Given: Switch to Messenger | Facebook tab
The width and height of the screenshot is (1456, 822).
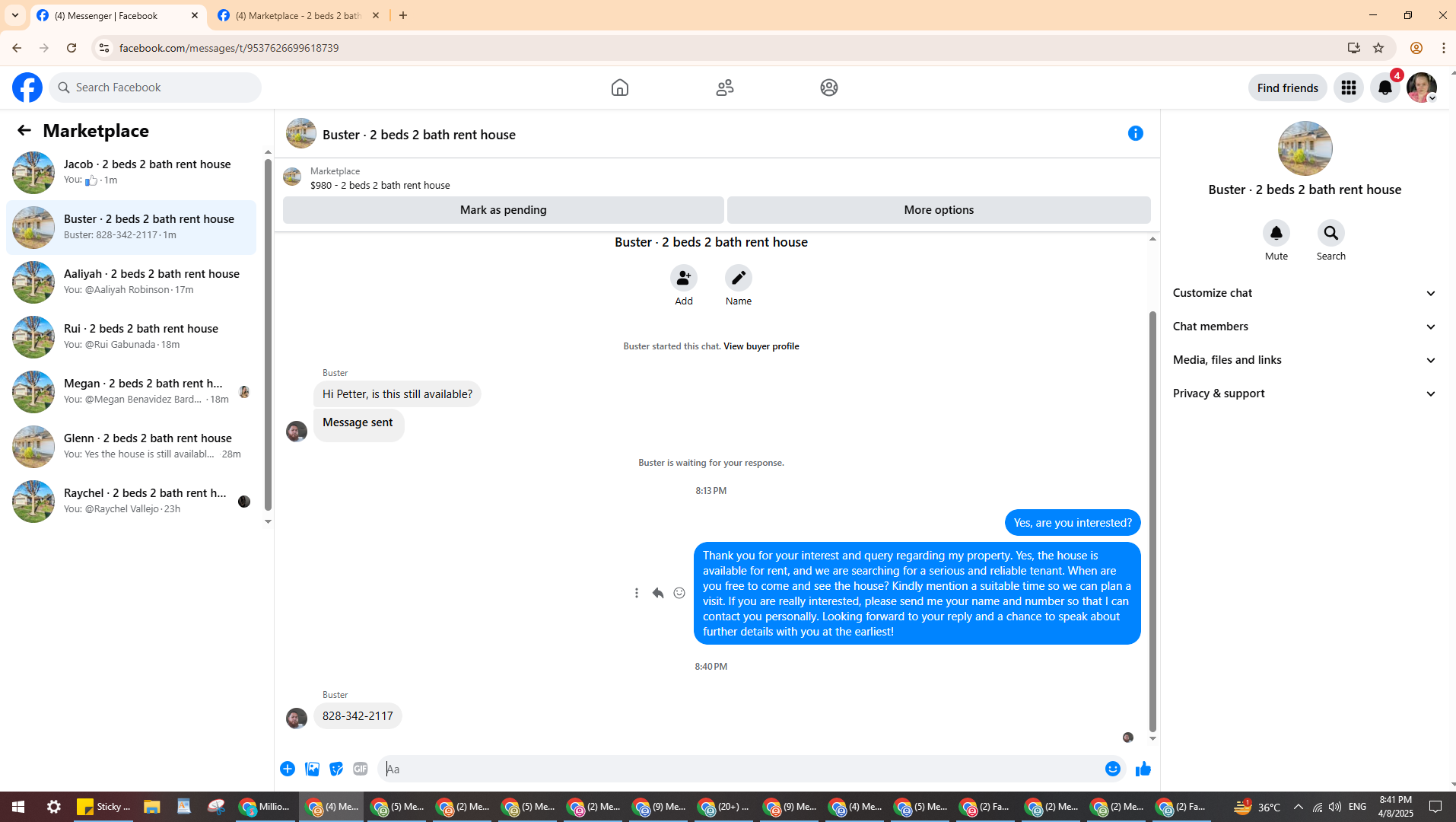Looking at the screenshot, I should (x=118, y=15).
